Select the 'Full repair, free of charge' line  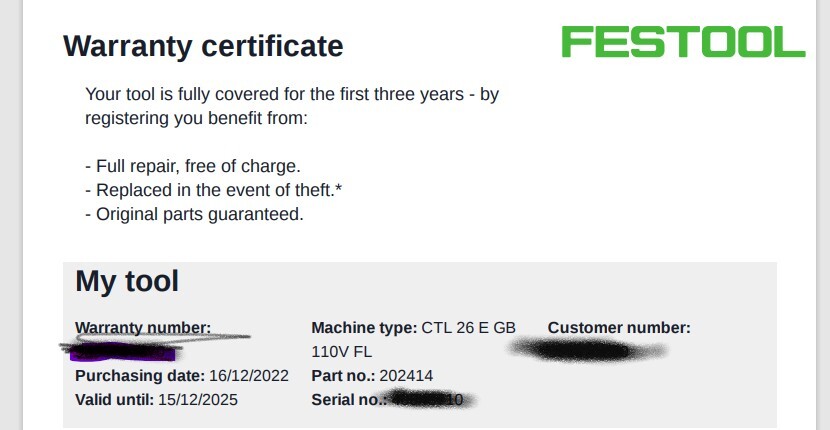[192, 166]
